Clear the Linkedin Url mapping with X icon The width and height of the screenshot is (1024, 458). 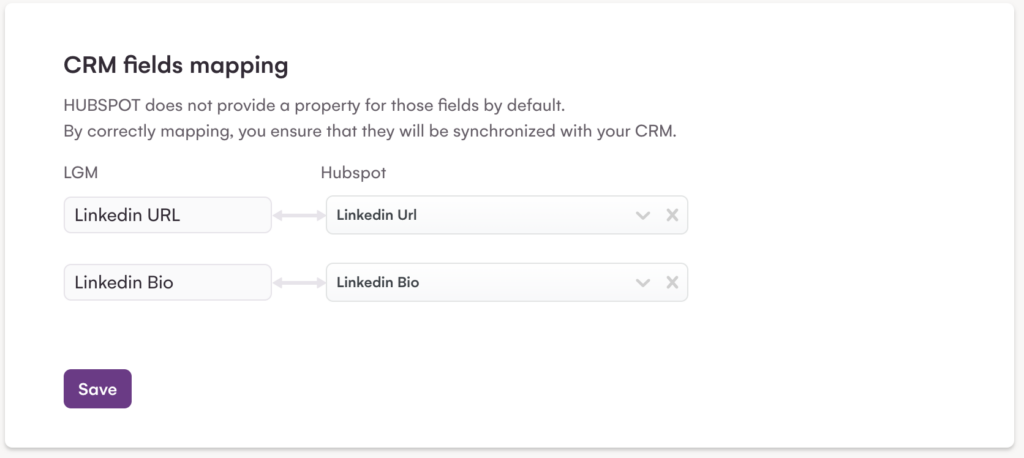pos(672,214)
